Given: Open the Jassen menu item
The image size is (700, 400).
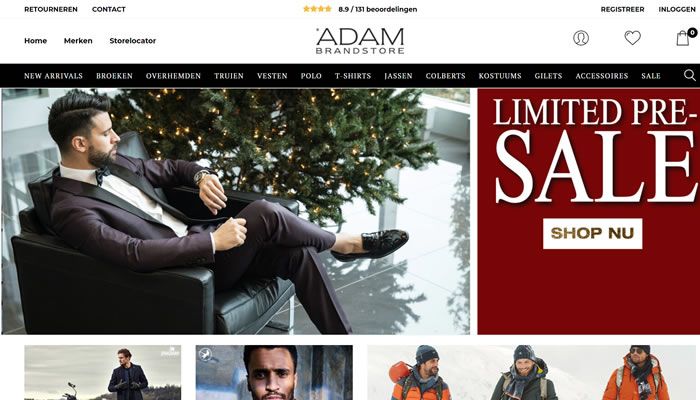Looking at the screenshot, I should tap(398, 76).
